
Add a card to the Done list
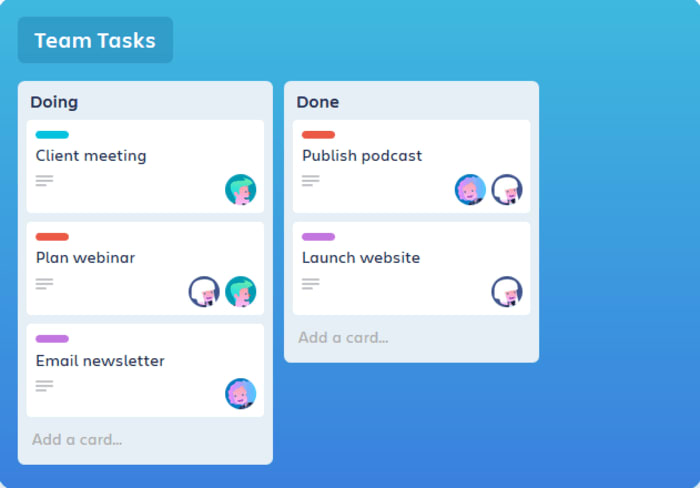tap(343, 338)
